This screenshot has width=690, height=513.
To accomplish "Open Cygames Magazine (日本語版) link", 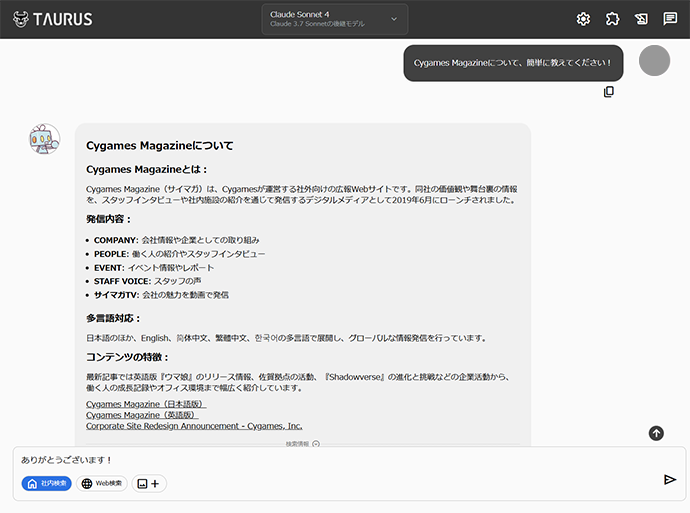I will click(x=146, y=404).
